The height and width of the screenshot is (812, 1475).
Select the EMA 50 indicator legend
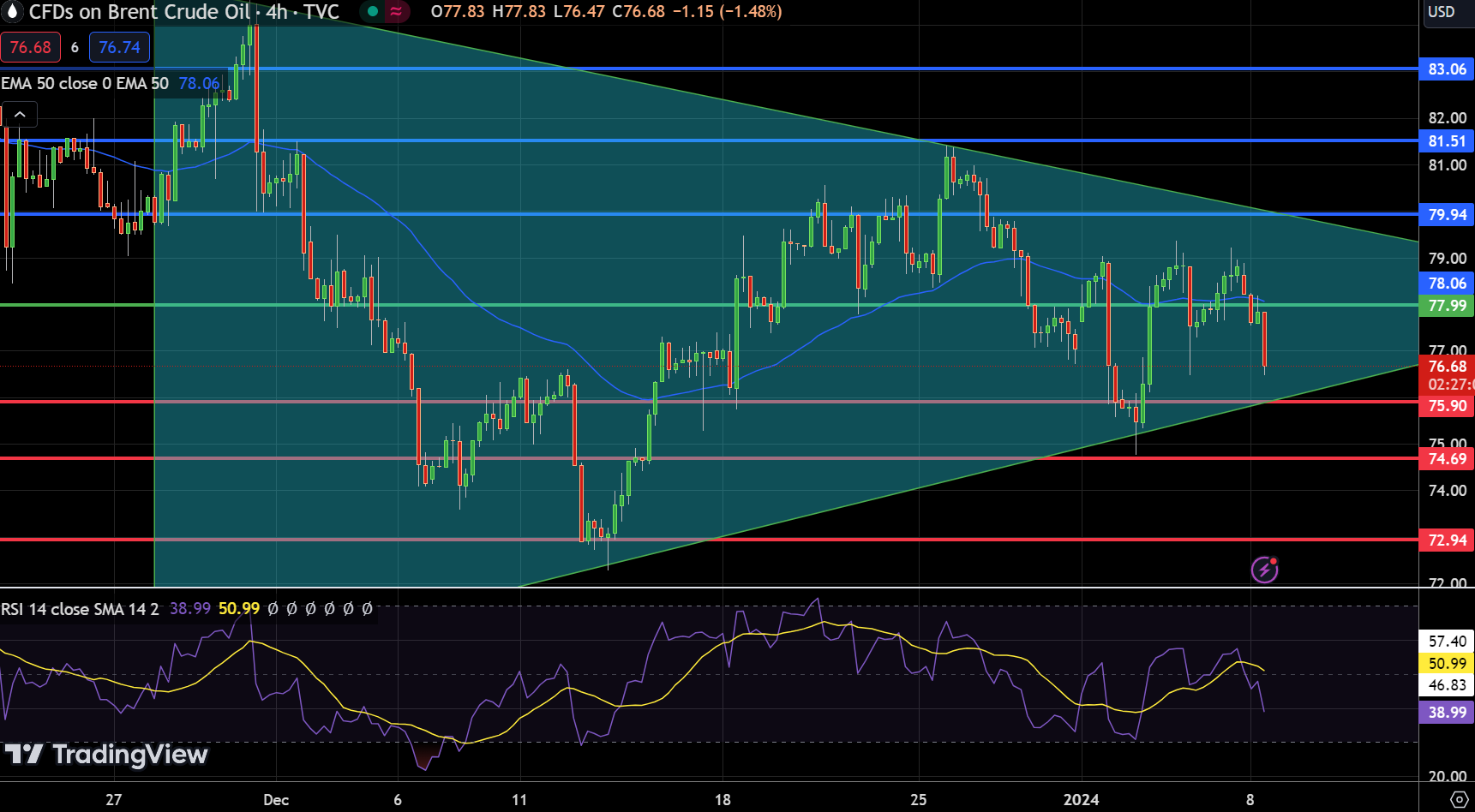(85, 83)
